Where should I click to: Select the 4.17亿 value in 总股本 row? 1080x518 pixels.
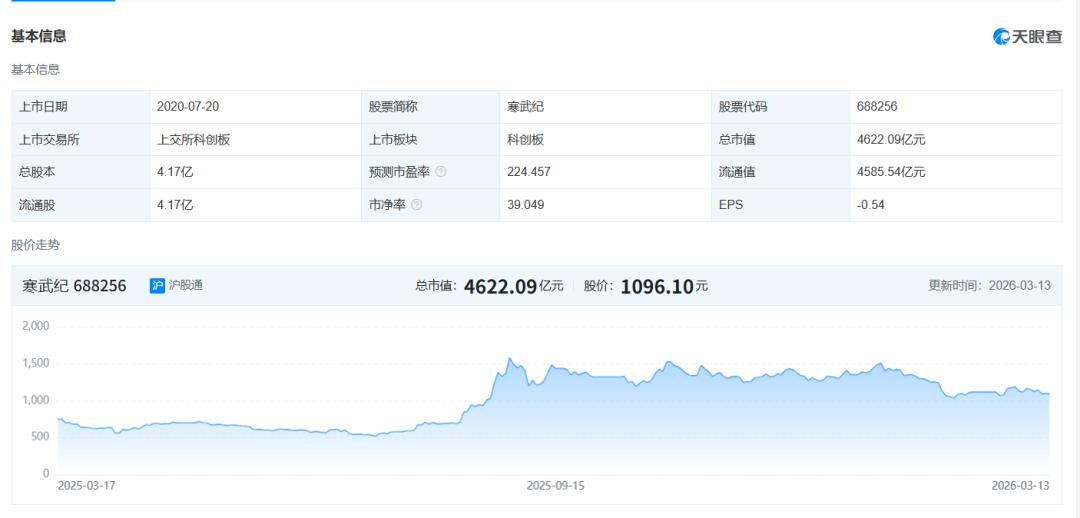[175, 172]
